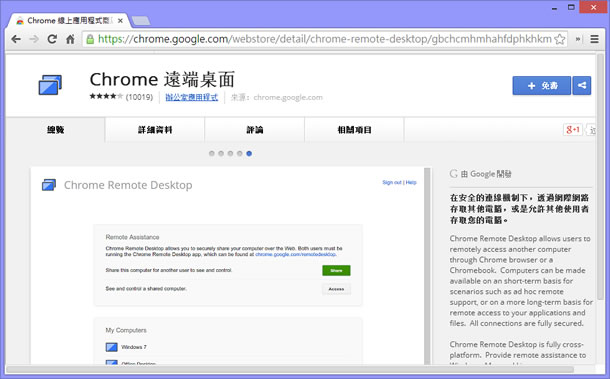610x379 pixels.
Task: Click the preview image vertical scrollbar
Action: (x=427, y=266)
